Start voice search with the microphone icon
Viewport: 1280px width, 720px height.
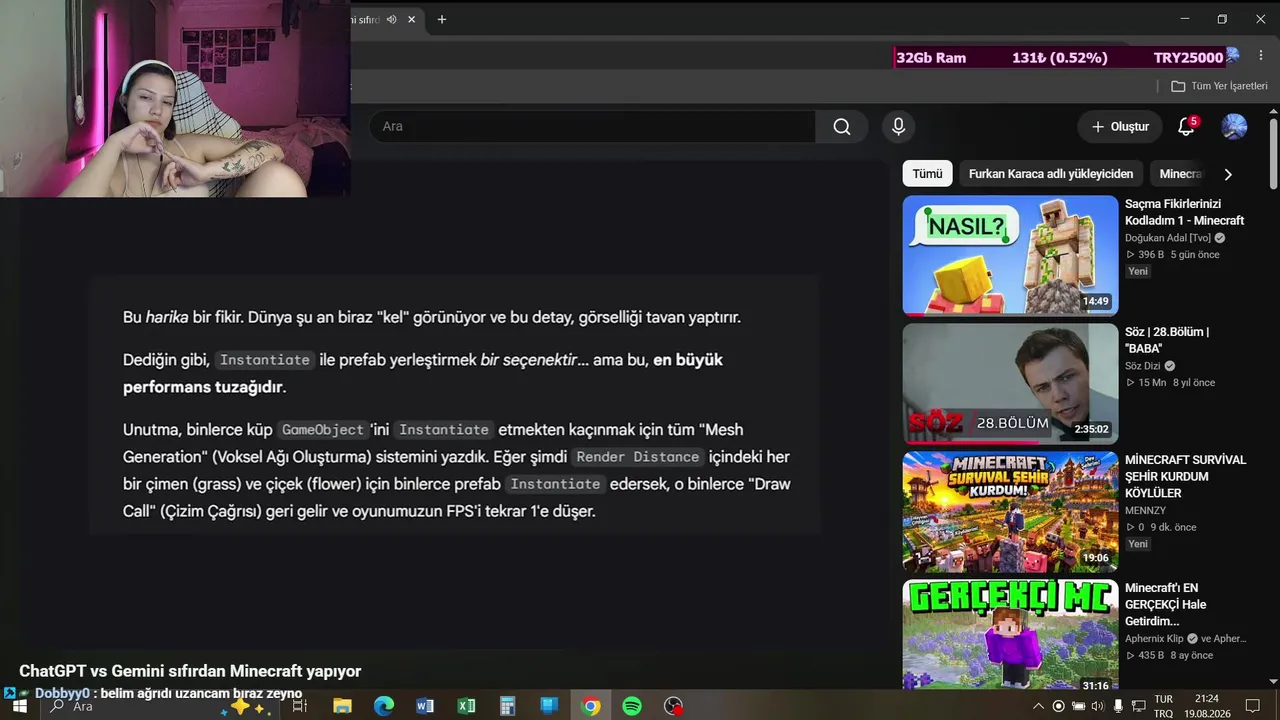(x=898, y=127)
